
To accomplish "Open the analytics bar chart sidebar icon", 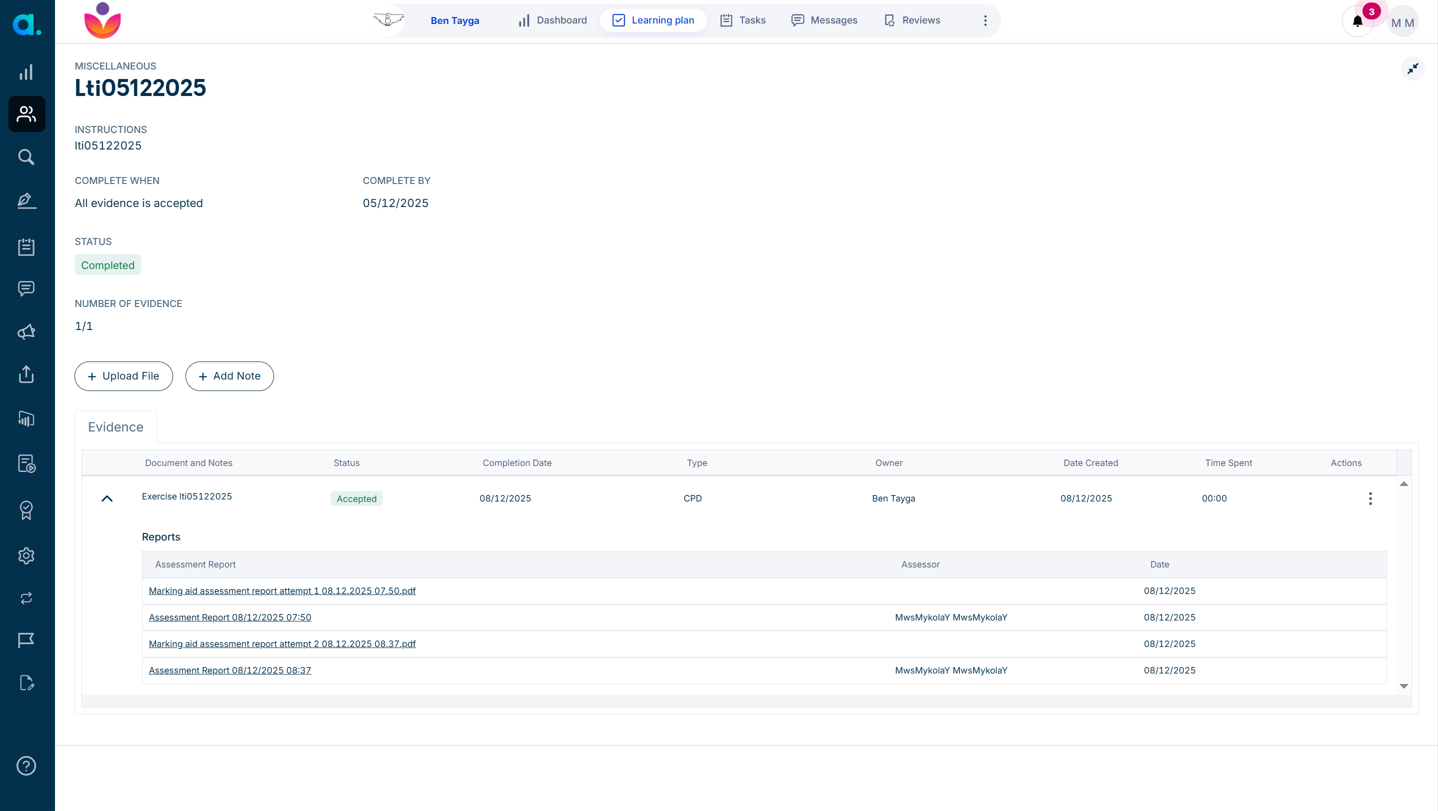I will (x=26, y=72).
